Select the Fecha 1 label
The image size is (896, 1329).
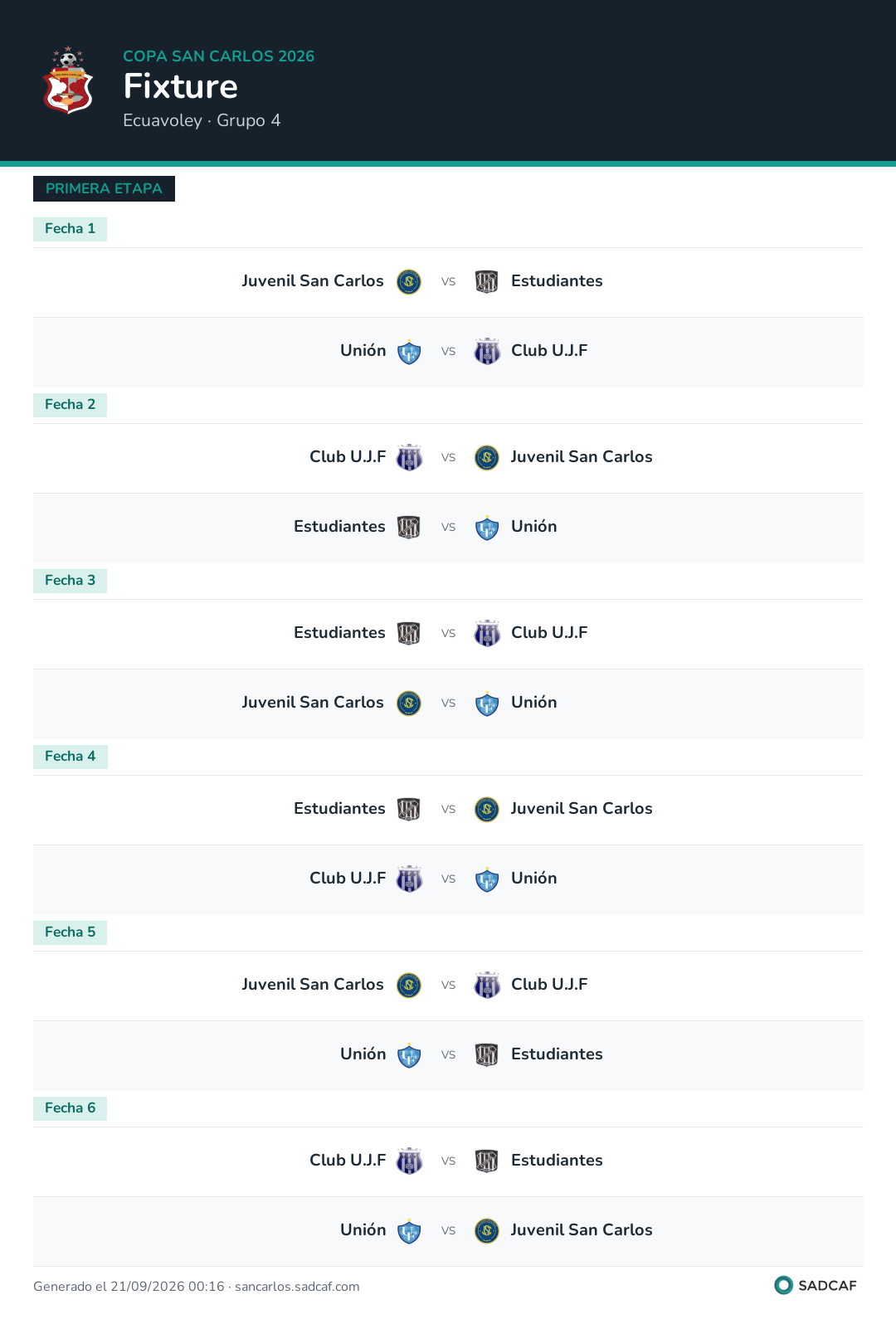(70, 229)
